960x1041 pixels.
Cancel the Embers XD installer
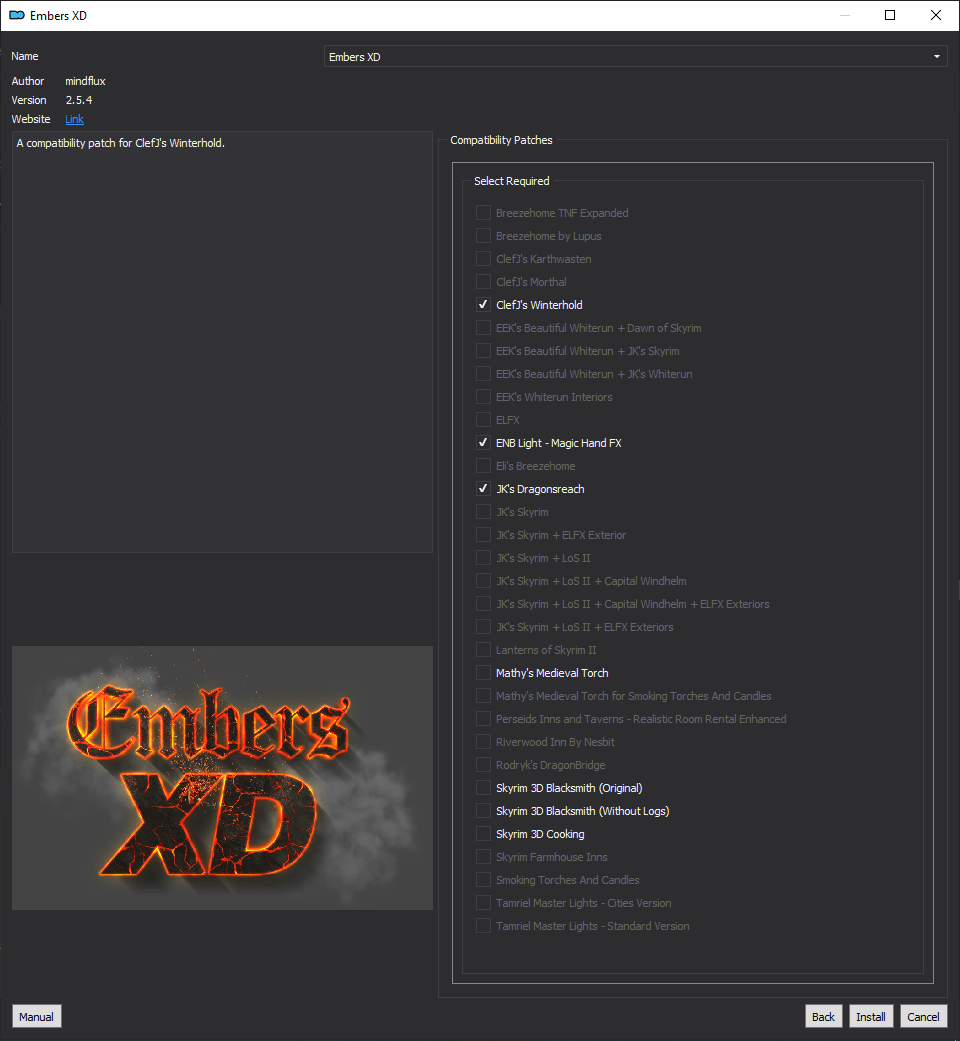(x=923, y=1016)
